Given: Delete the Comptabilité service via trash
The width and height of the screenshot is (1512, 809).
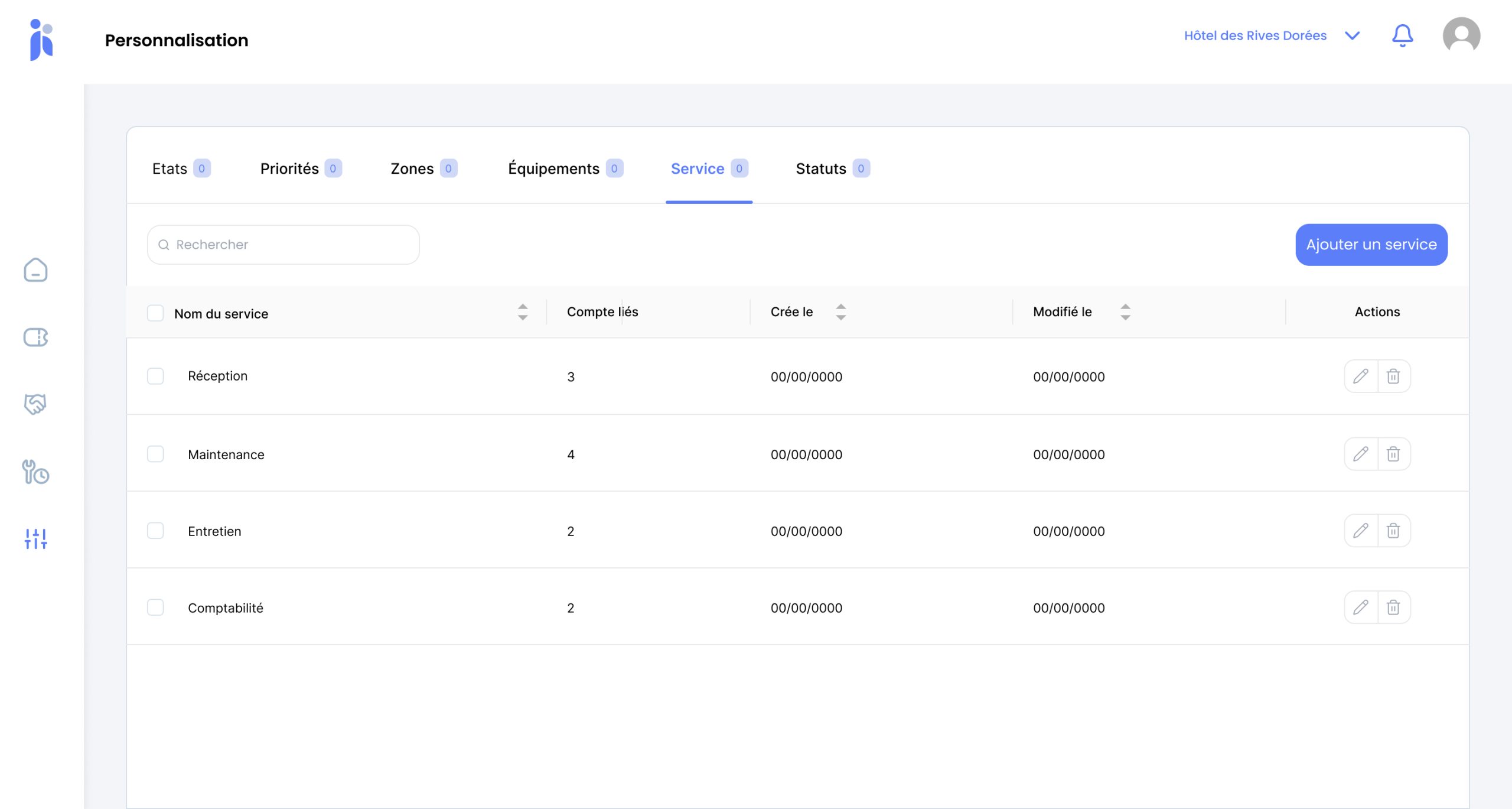Looking at the screenshot, I should pos(1393,607).
